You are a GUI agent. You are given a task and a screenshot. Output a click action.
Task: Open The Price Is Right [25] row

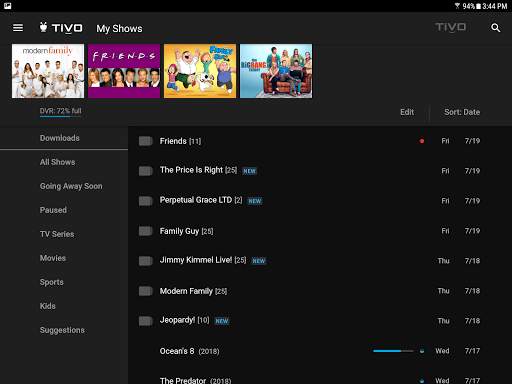click(320, 171)
